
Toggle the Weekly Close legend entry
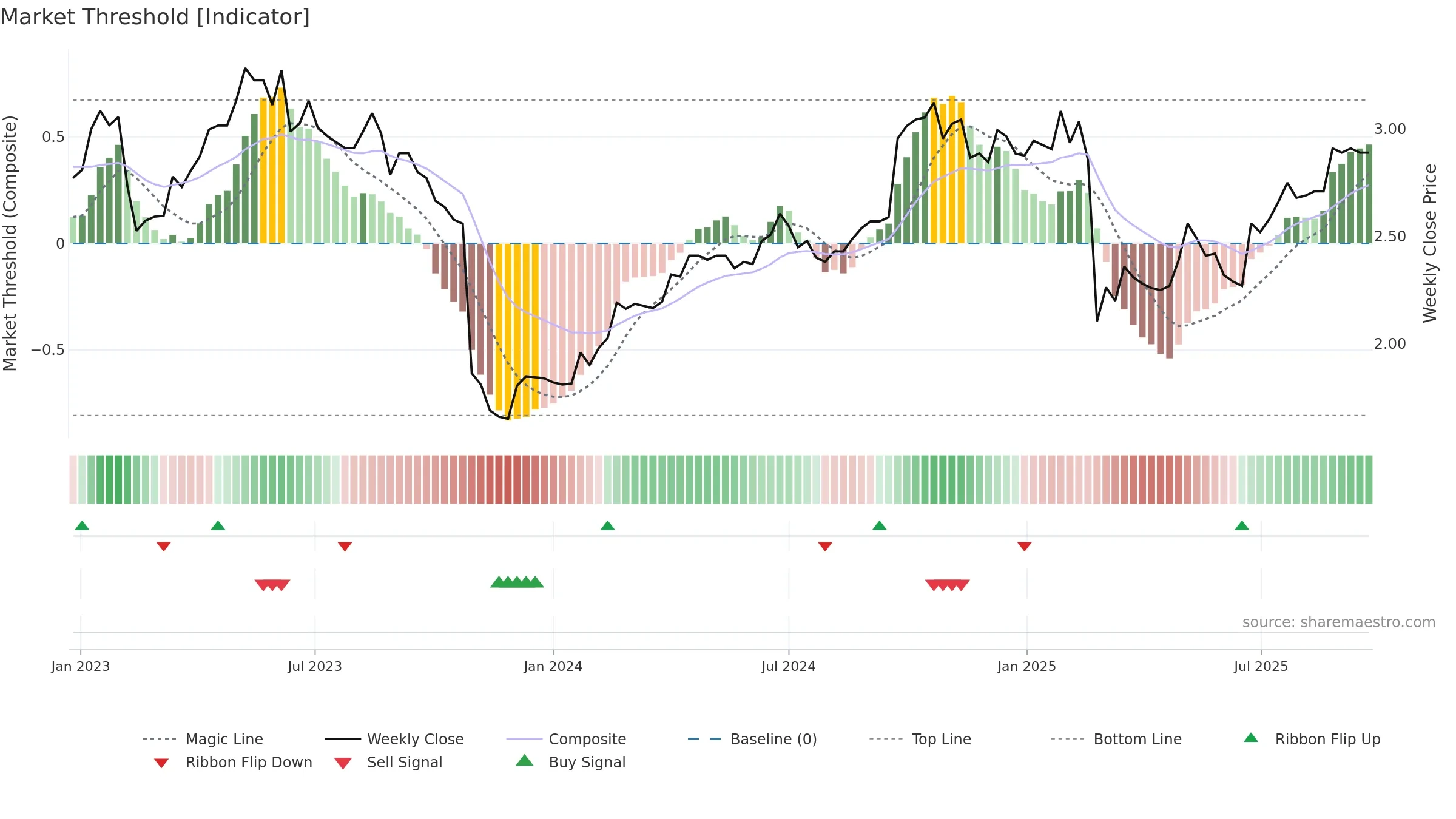coord(394,739)
